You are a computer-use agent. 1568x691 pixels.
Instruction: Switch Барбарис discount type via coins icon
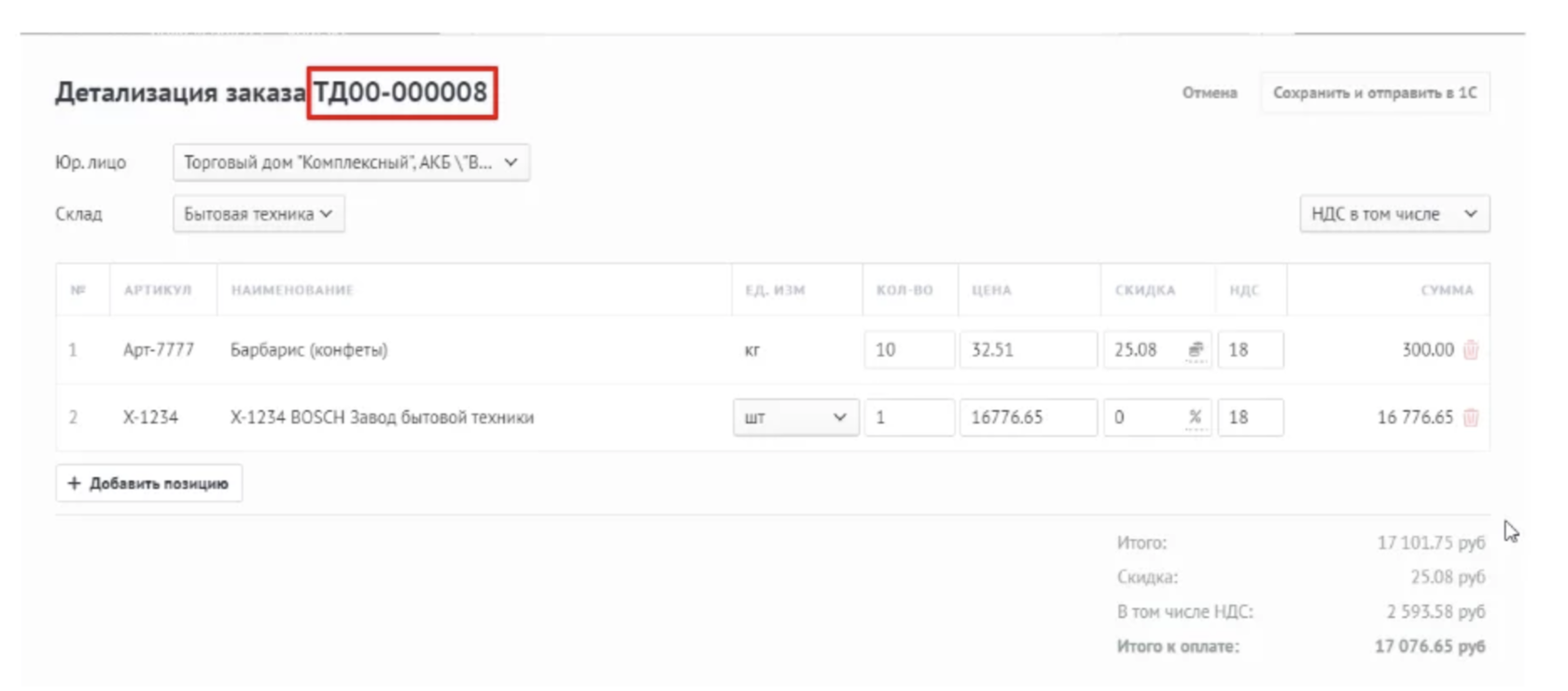click(1196, 350)
